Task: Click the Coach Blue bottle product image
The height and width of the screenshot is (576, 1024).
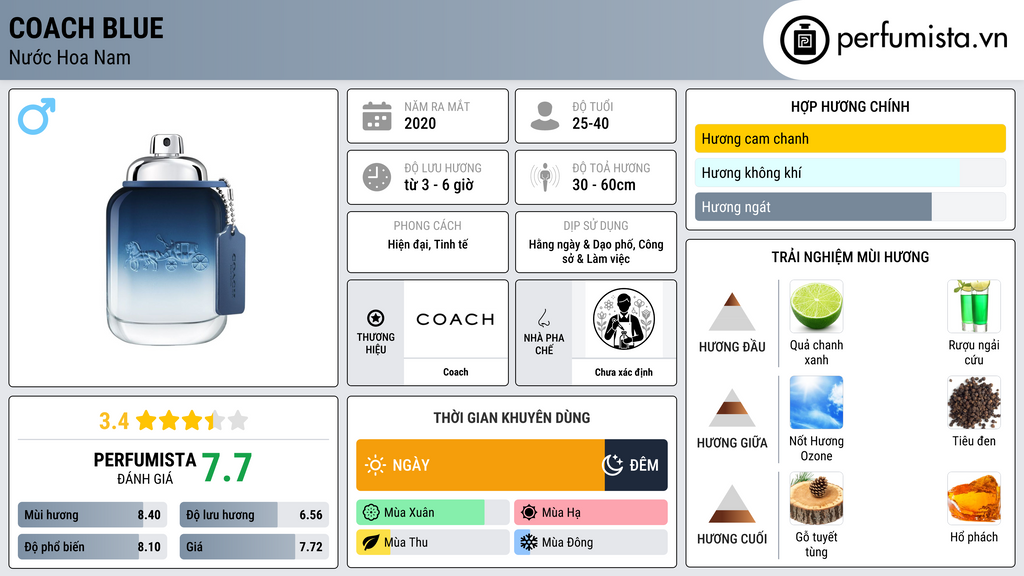Action: point(175,240)
